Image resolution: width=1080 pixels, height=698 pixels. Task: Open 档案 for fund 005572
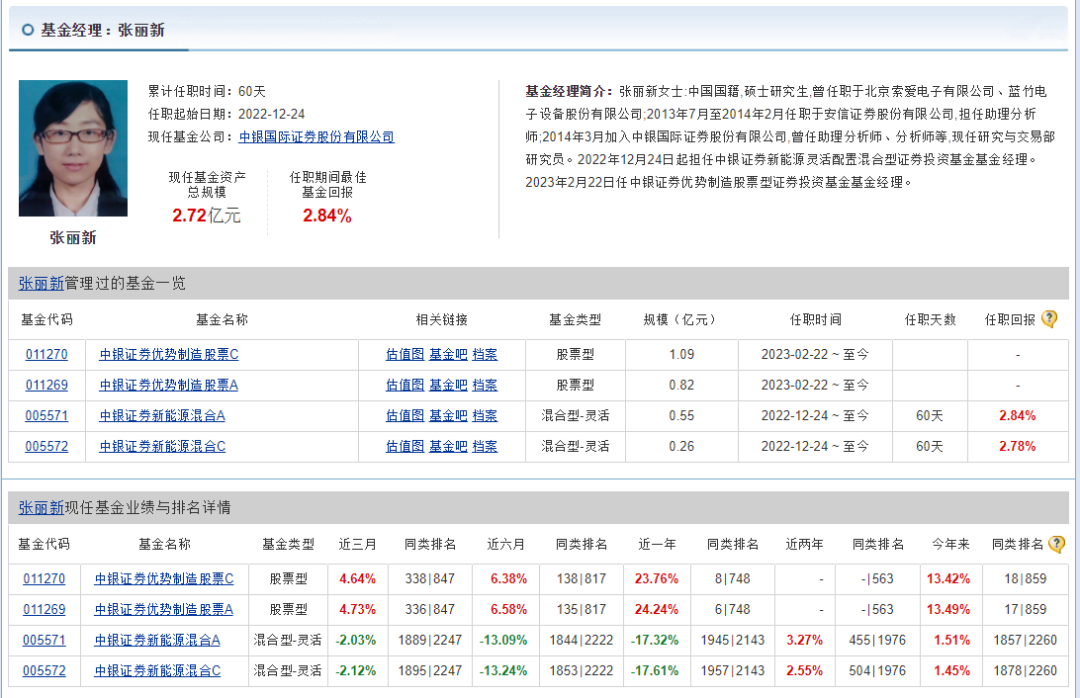pyautogui.click(x=485, y=446)
